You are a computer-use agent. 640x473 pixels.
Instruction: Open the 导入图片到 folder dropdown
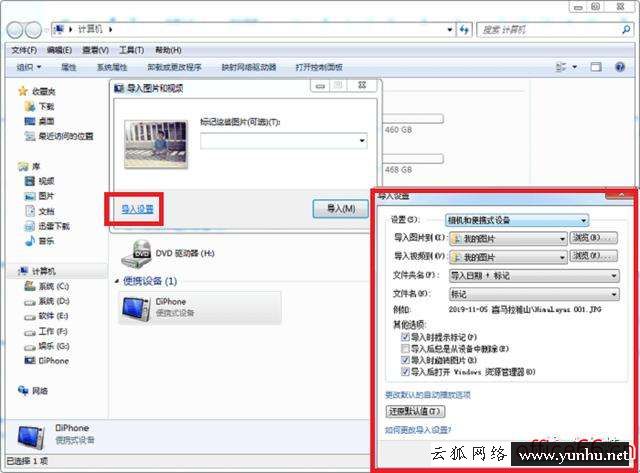[508, 239]
